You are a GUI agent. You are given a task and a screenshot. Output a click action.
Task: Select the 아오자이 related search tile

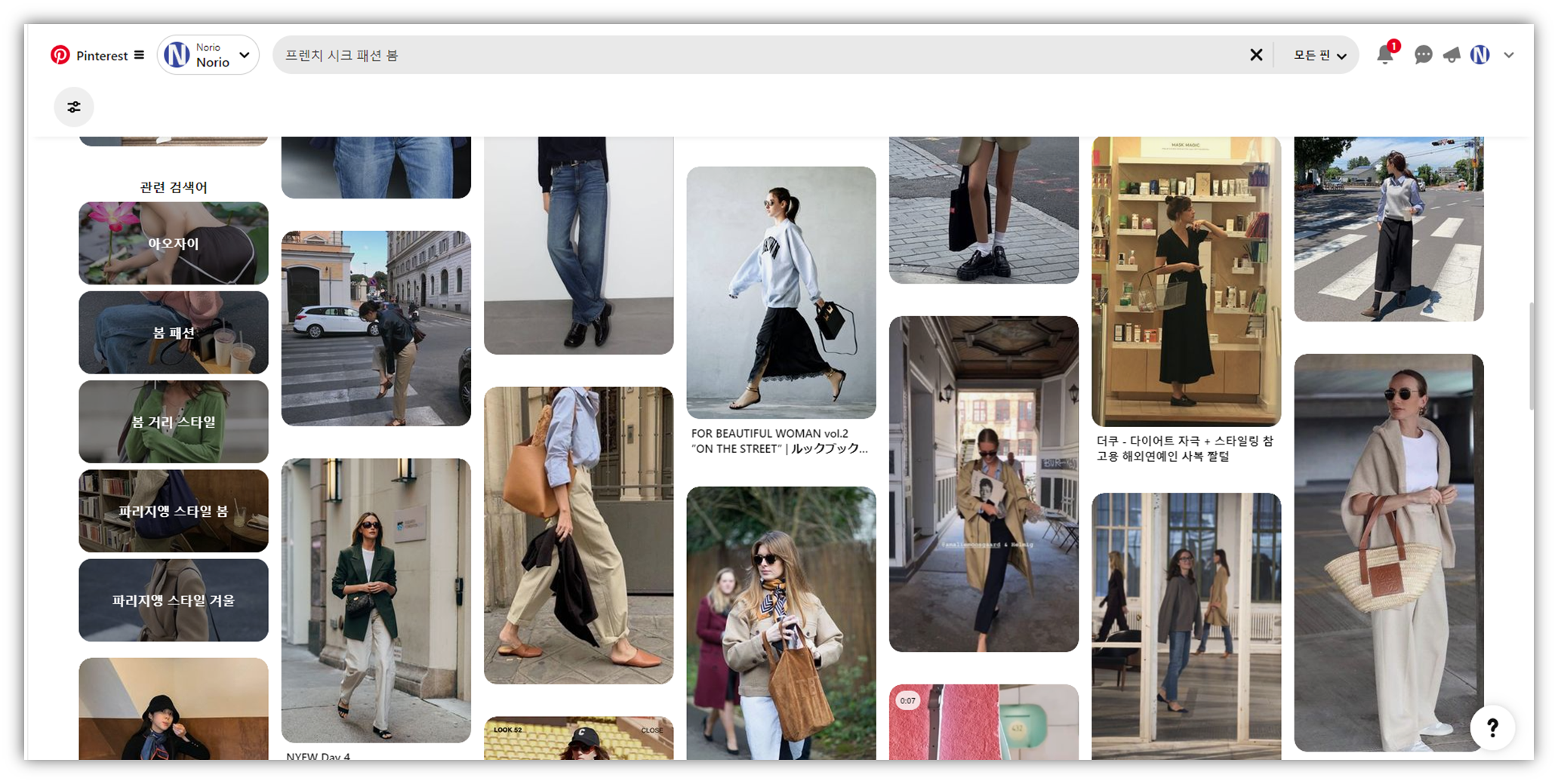pyautogui.click(x=174, y=243)
